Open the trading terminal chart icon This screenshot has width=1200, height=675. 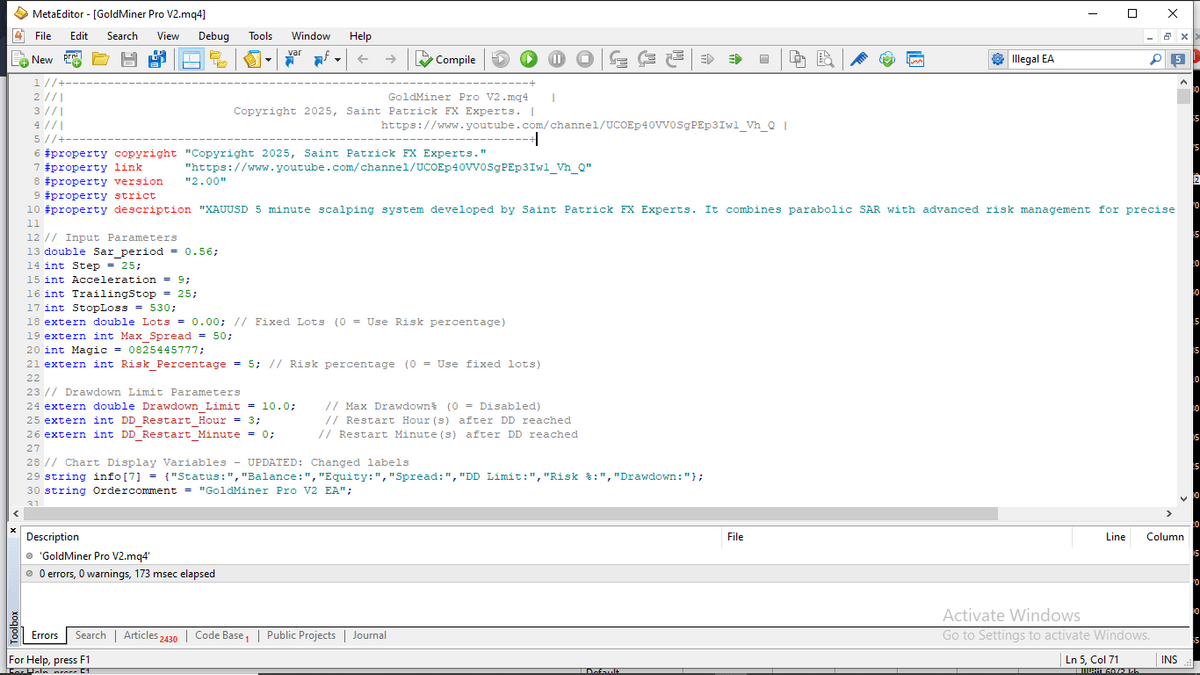click(915, 59)
